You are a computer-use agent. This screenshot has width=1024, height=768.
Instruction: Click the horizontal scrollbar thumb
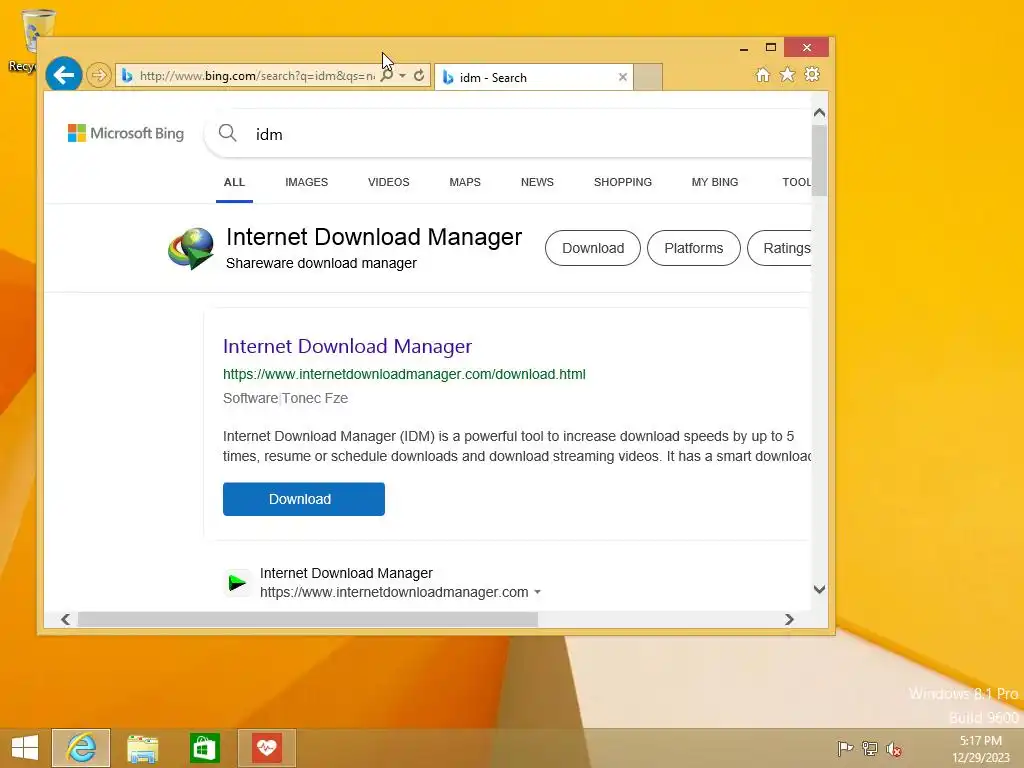pos(308,619)
